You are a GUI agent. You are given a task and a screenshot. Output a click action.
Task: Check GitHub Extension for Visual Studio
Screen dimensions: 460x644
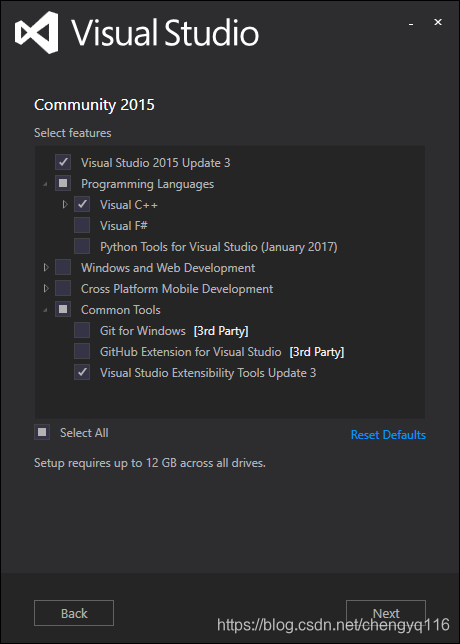(82, 351)
